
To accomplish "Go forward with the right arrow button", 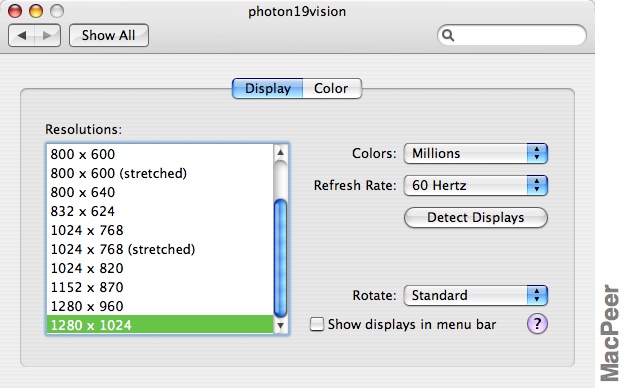I will (x=47, y=35).
